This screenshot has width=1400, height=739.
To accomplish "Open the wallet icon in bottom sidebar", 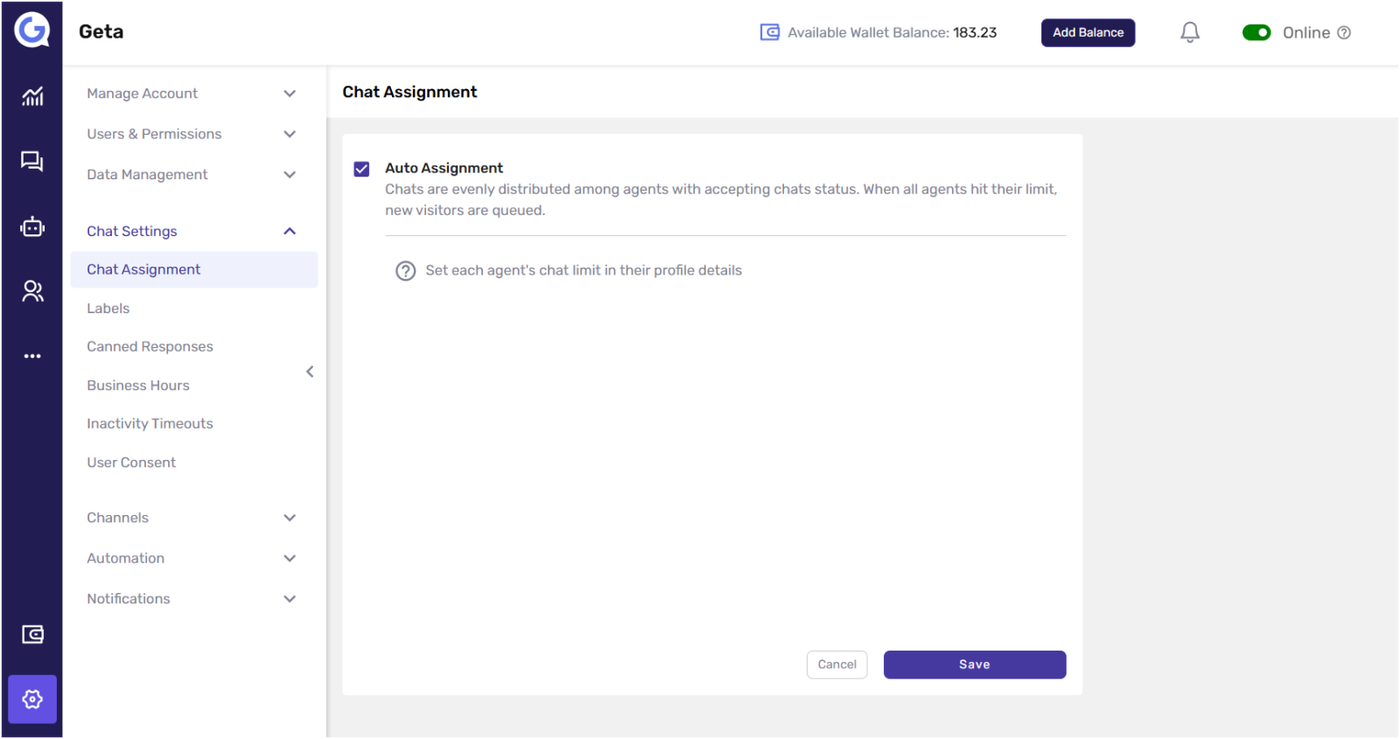I will pos(32,635).
